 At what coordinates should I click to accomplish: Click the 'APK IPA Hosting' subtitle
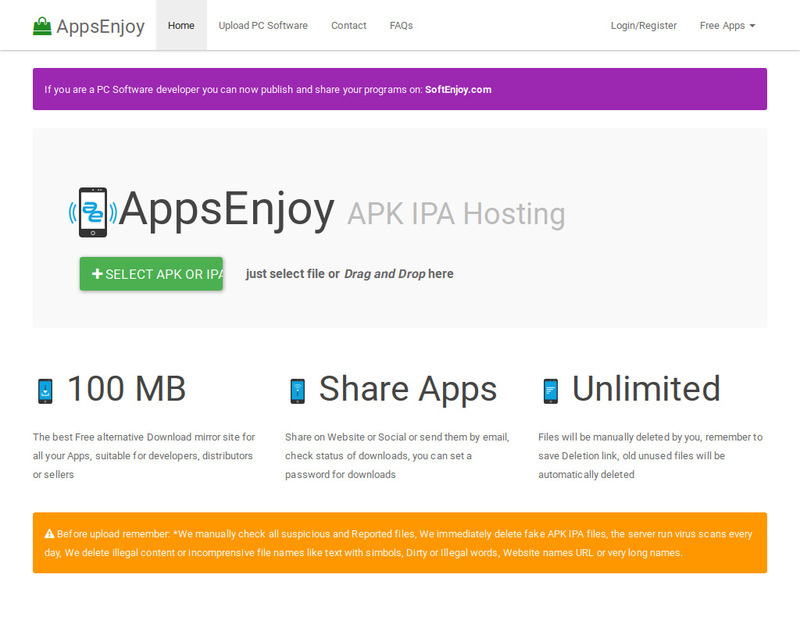(x=456, y=213)
